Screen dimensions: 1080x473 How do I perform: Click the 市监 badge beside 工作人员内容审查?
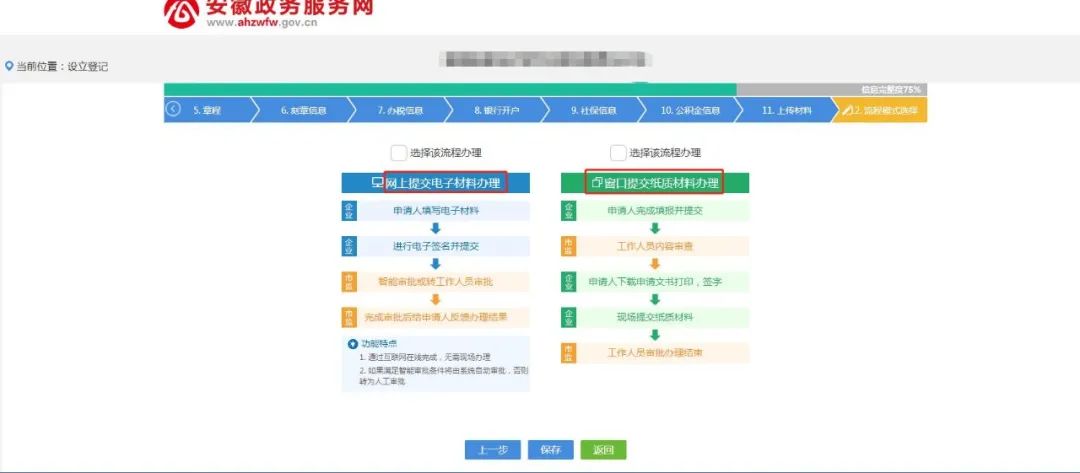569,246
